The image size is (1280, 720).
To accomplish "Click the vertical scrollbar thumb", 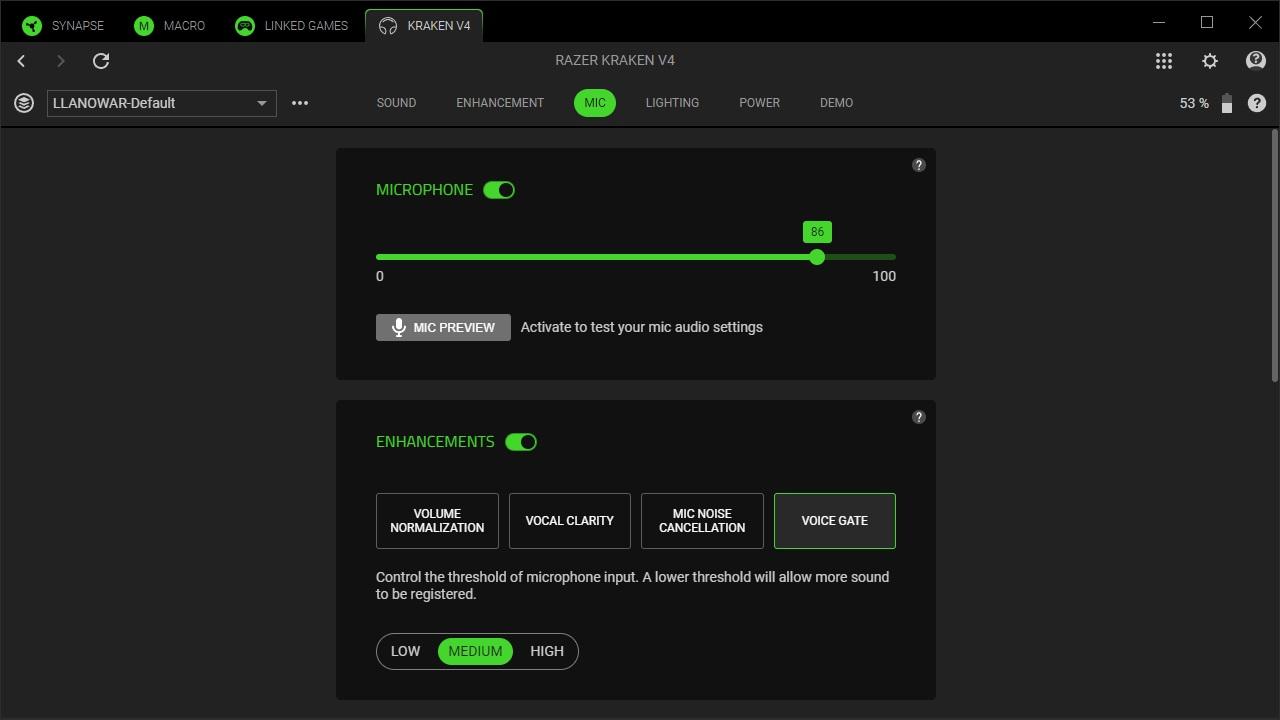I will click(x=1274, y=255).
